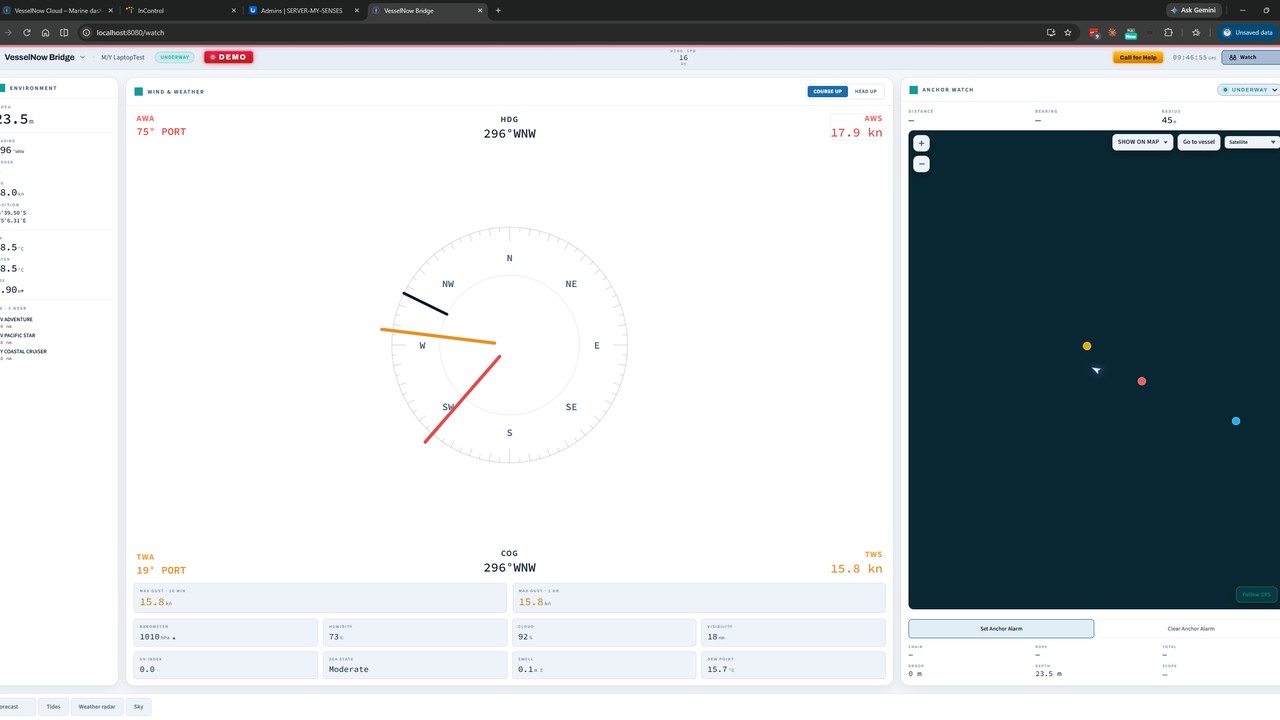Open a new browser tab
1280x720 pixels.
point(498,10)
